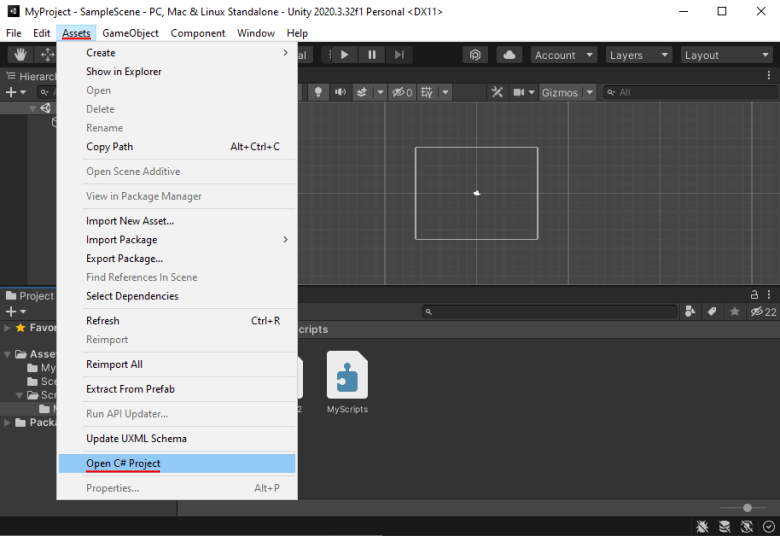Open the GameObject menu
Viewport: 780px width, 536px height.
click(x=130, y=33)
